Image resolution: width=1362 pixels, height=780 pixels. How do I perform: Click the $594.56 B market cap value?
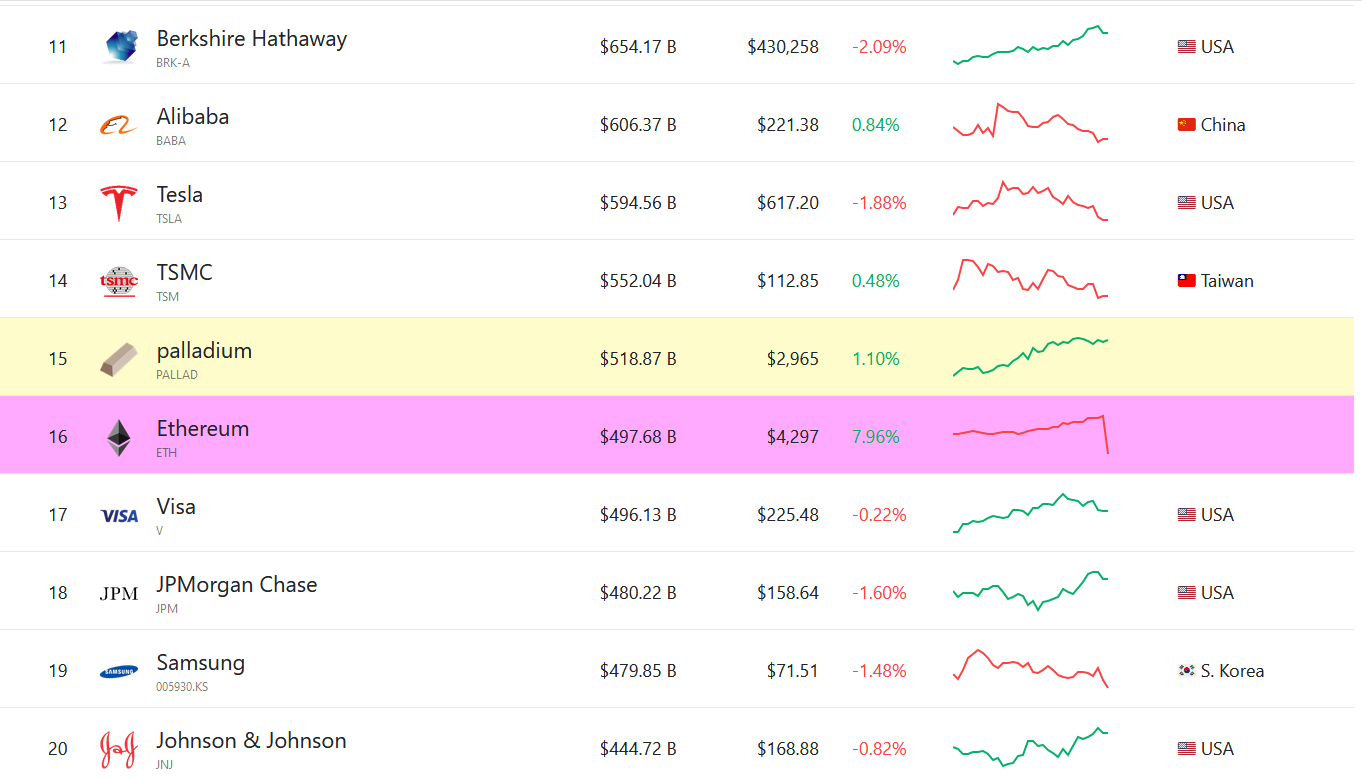click(x=638, y=203)
